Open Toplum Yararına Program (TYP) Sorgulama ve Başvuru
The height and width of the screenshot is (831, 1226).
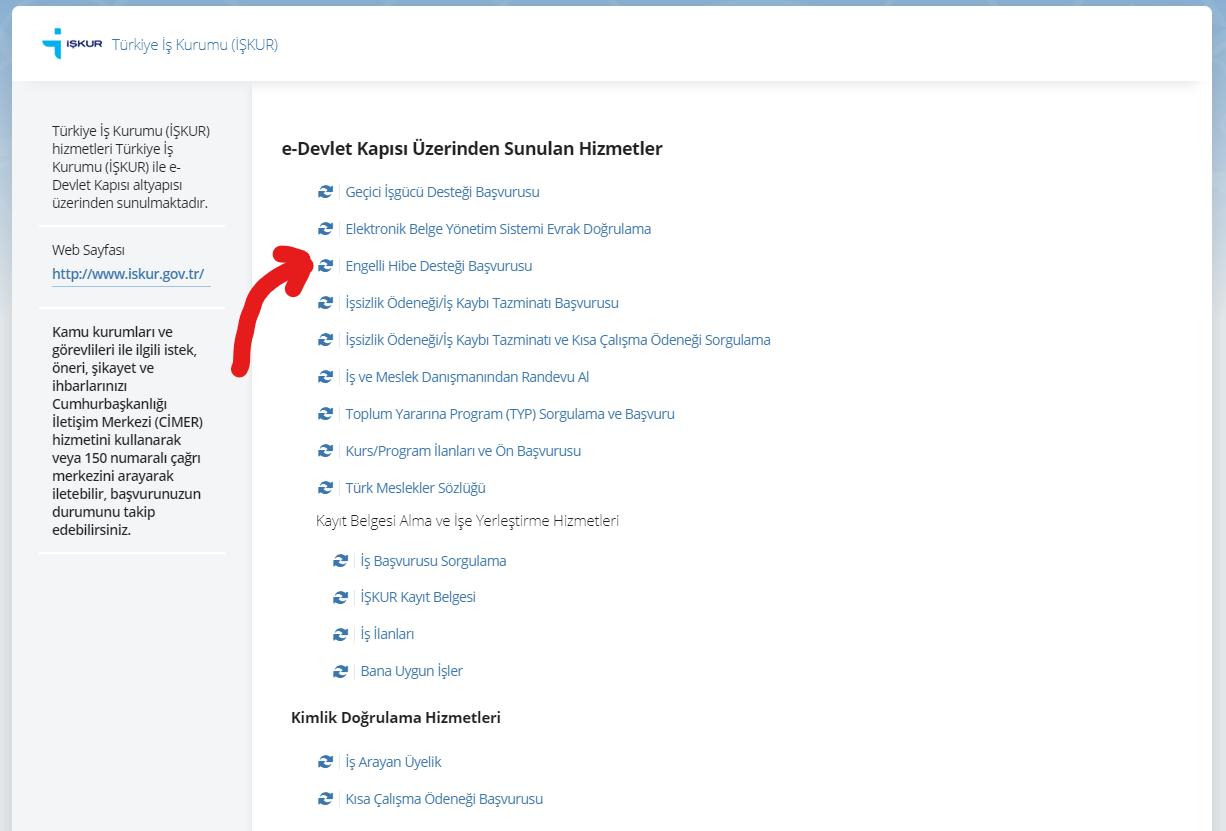[510, 414]
